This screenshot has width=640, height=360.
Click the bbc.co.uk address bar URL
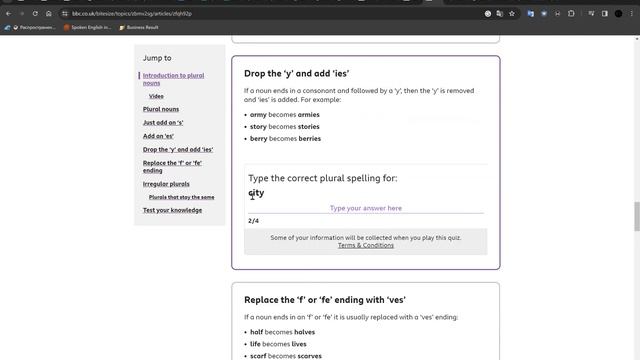[x=131, y=13]
